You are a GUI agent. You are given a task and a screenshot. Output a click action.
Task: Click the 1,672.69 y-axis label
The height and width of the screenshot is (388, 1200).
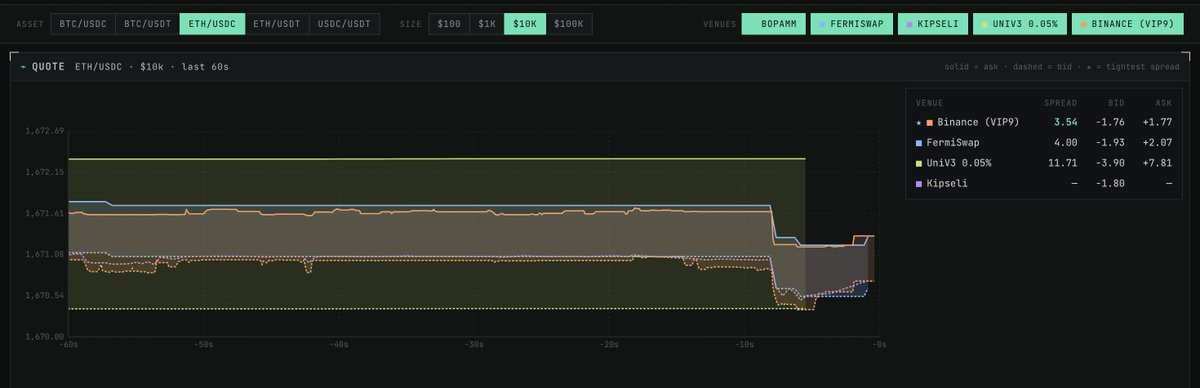pyautogui.click(x=44, y=131)
